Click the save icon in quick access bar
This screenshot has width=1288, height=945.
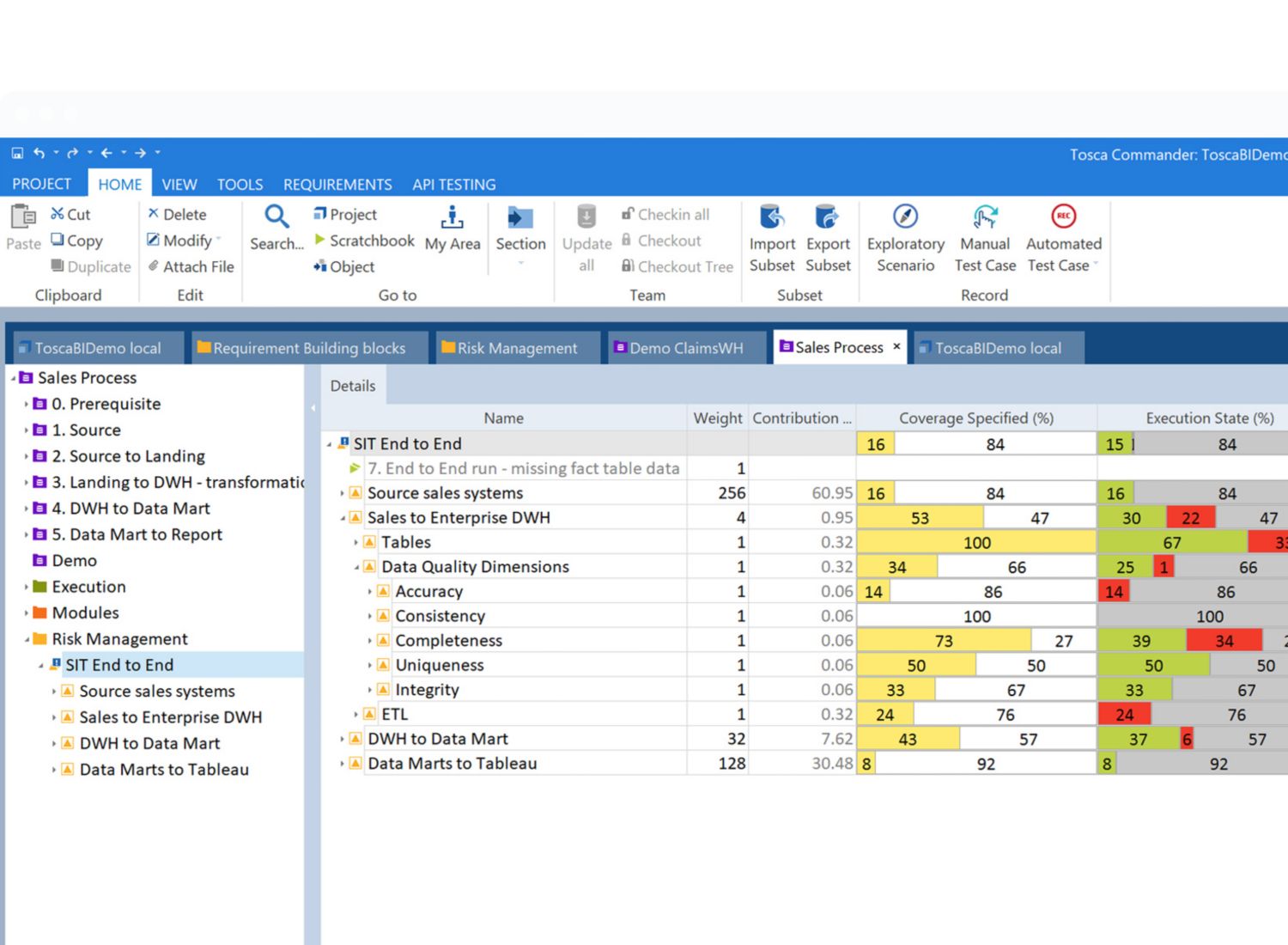[x=17, y=153]
